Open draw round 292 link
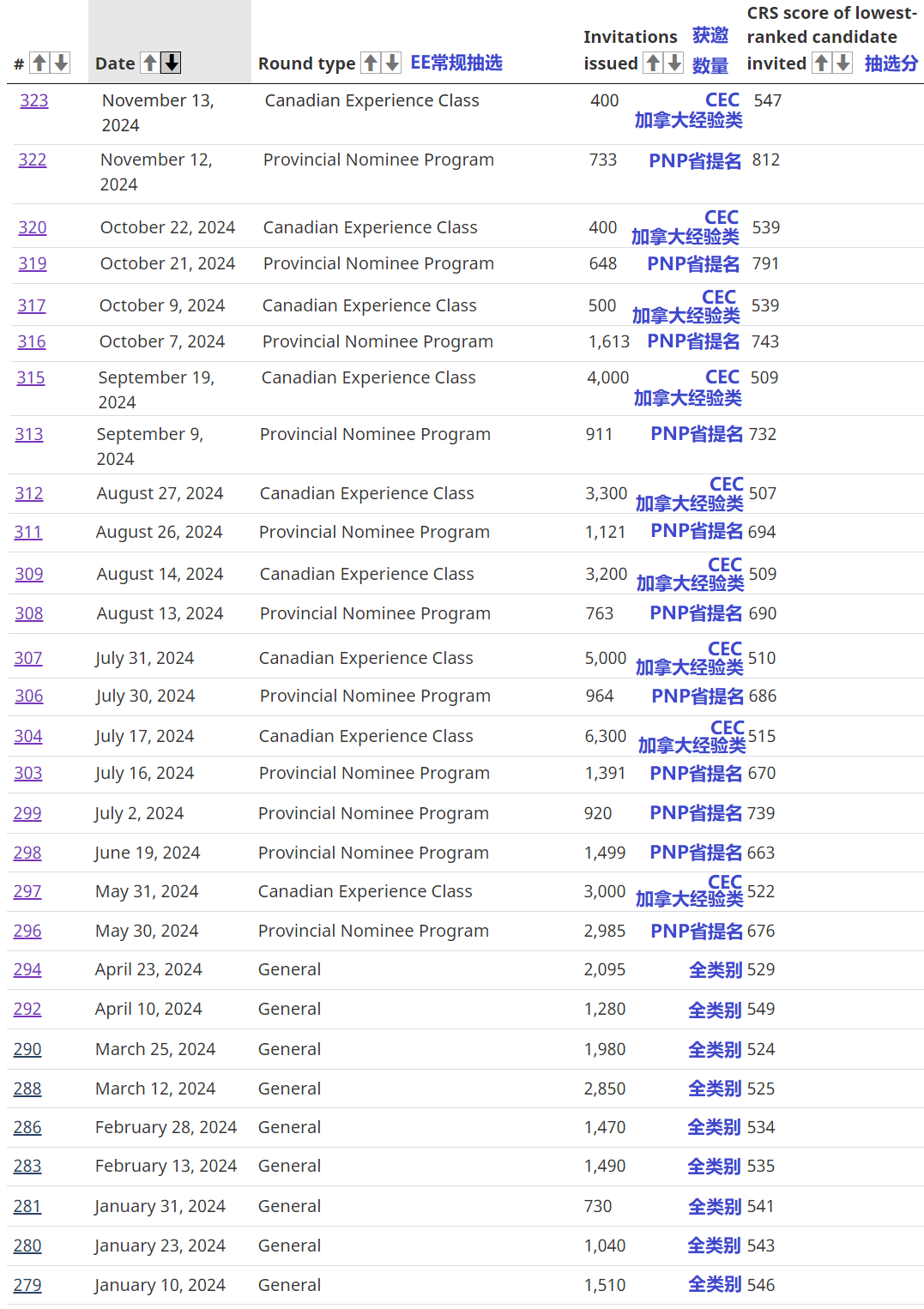Screen dimensions: 924x1309 pos(27,1009)
